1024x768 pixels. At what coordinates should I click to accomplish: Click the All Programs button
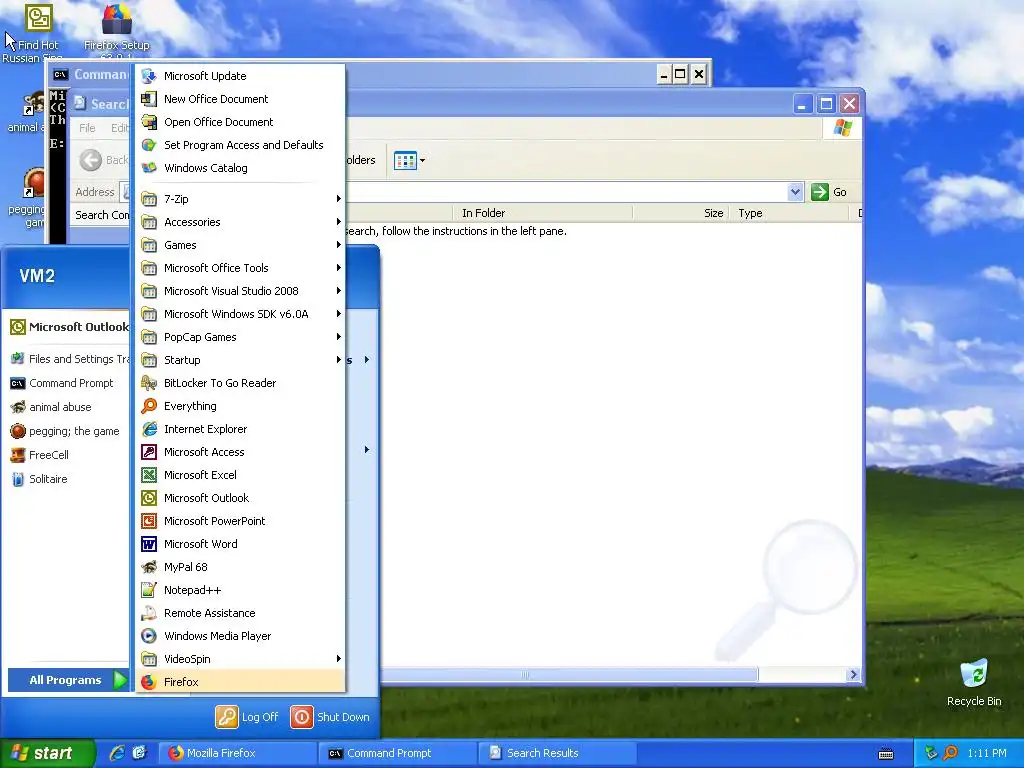[68, 680]
